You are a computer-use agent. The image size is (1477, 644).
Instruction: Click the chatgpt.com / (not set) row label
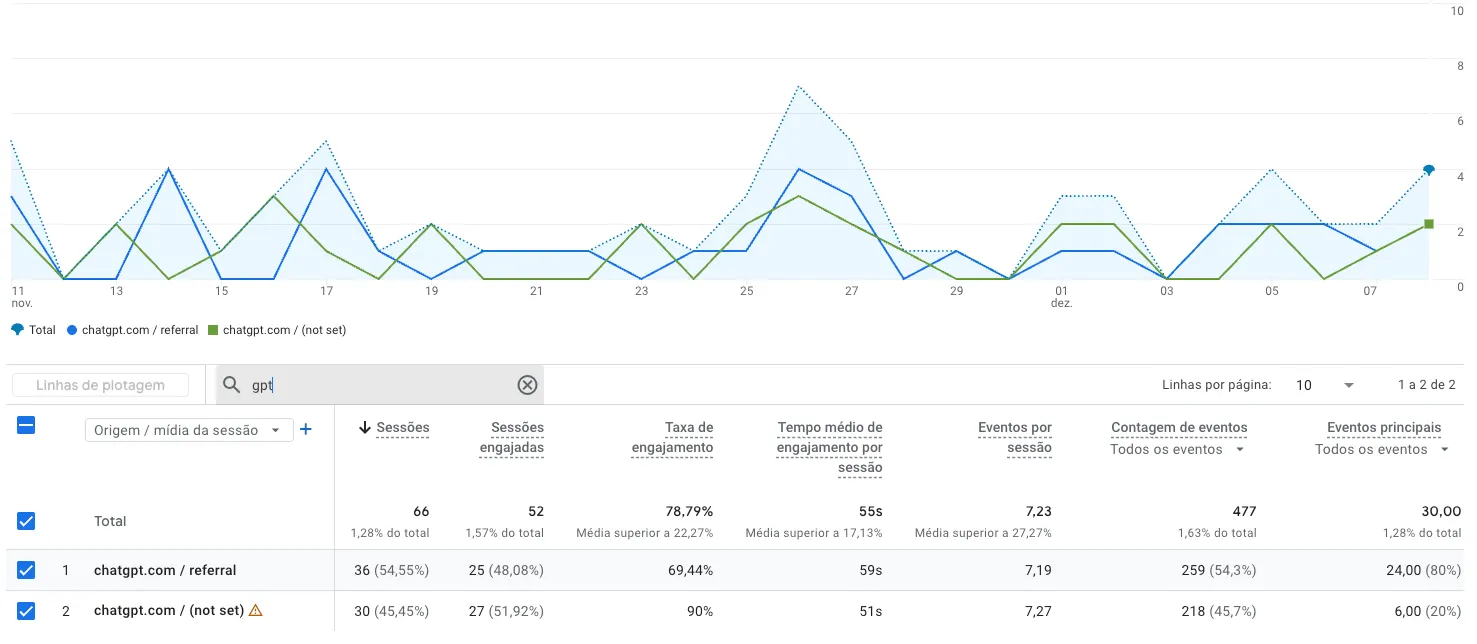pyautogui.click(x=169, y=610)
